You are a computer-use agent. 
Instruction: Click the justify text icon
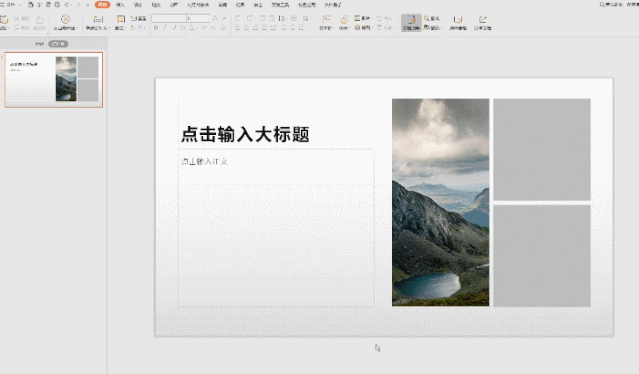(264, 27)
